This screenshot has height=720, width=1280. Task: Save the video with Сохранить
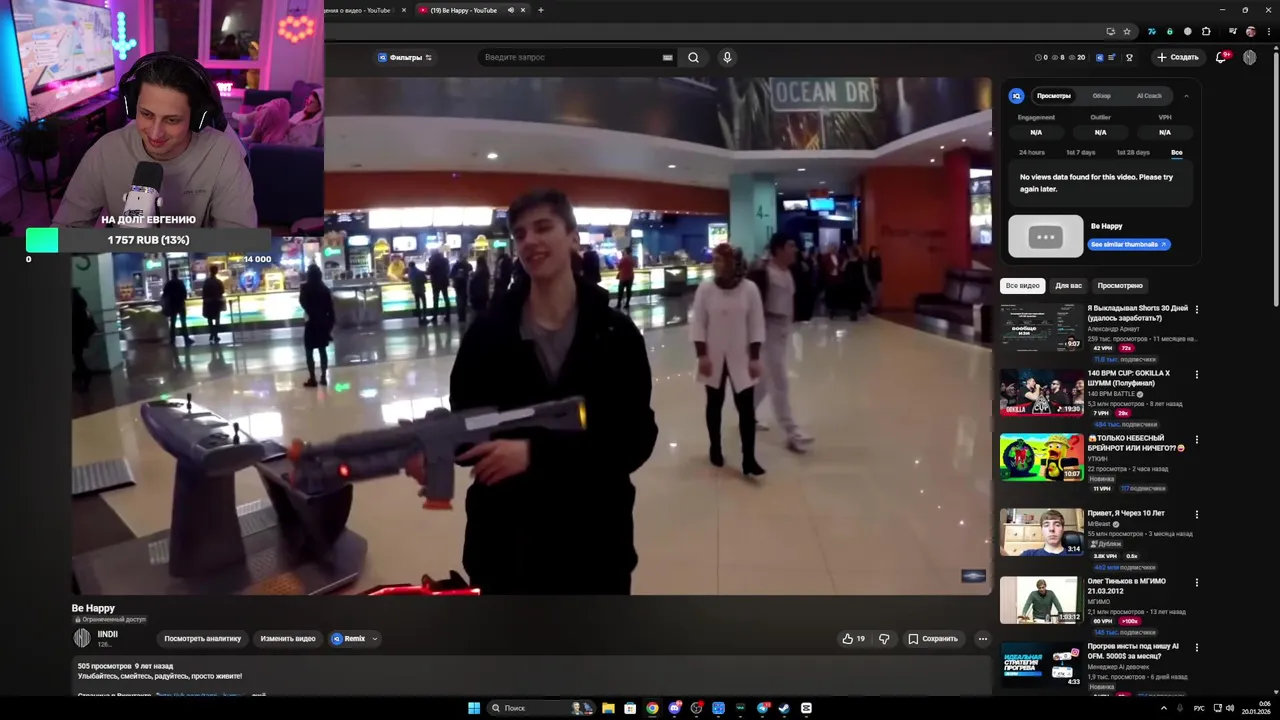(x=933, y=639)
